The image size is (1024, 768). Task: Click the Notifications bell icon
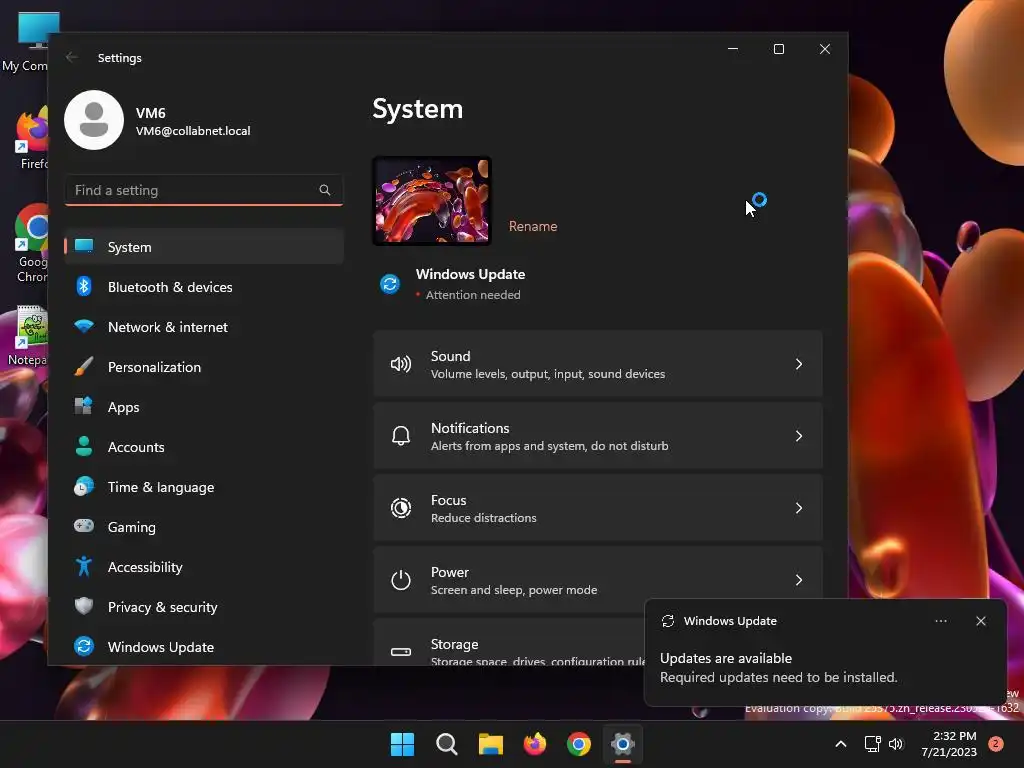tap(400, 436)
